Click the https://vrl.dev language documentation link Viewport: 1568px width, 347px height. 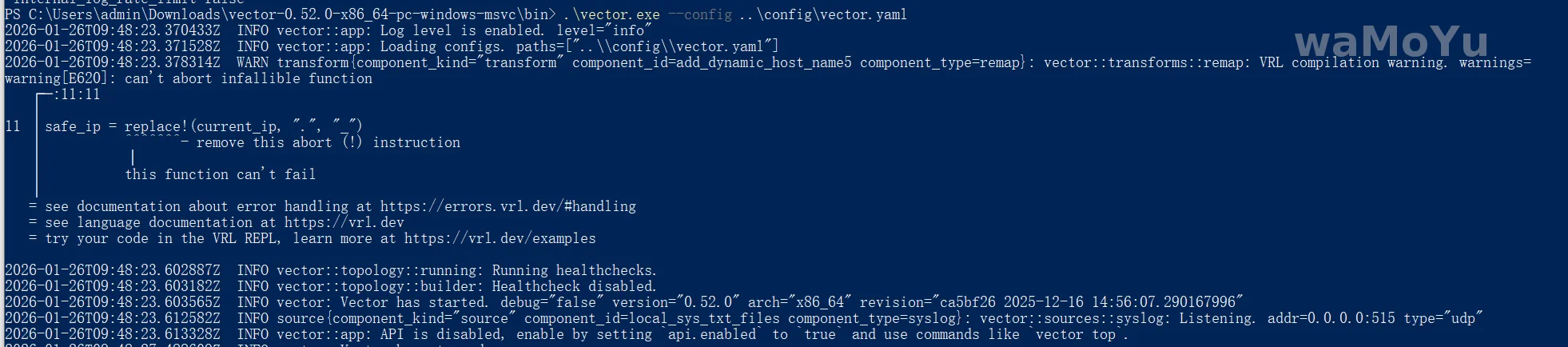(344, 223)
